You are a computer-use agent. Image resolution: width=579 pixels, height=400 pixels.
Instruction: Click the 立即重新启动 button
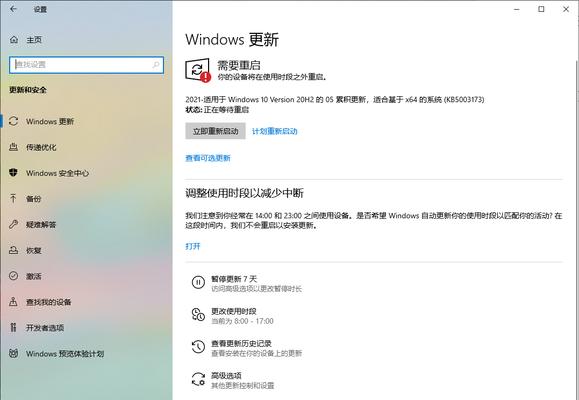coord(215,131)
